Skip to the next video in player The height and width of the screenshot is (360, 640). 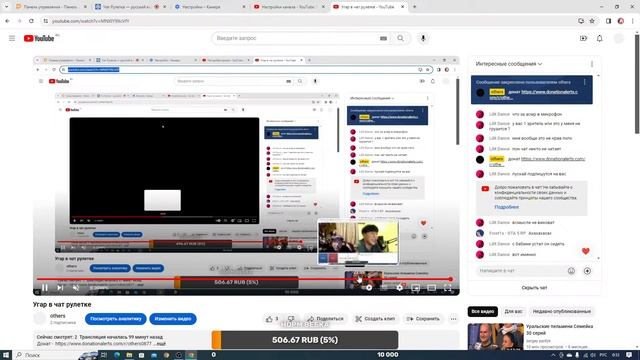coord(60,288)
